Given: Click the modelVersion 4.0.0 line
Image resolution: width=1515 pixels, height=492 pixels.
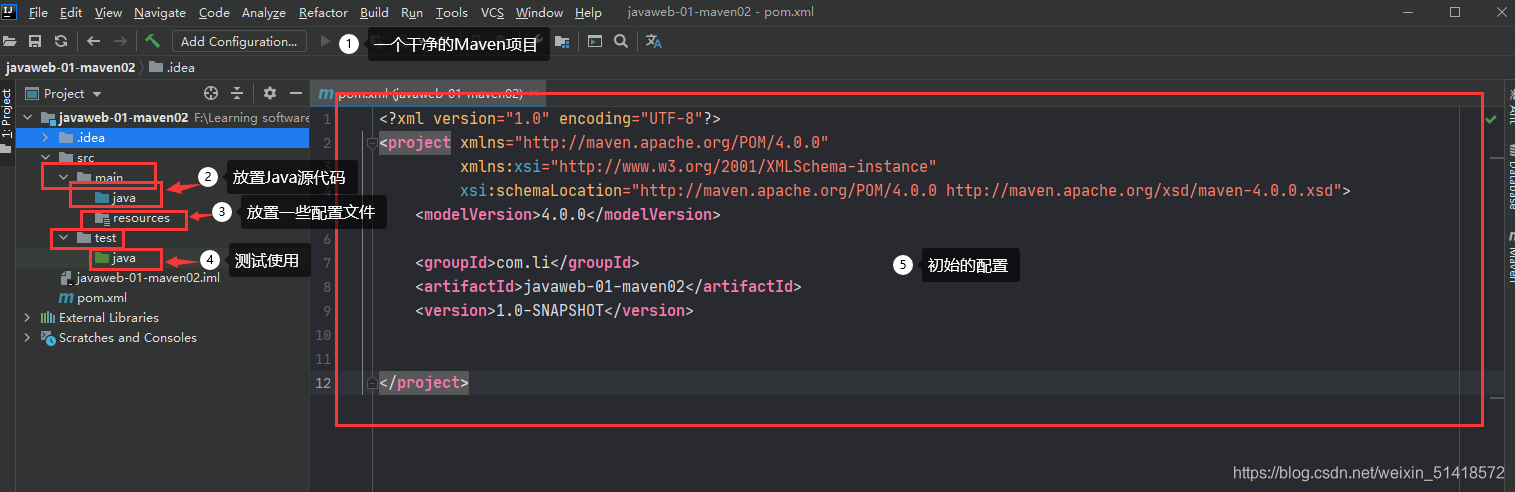Looking at the screenshot, I should pyautogui.click(x=567, y=215).
